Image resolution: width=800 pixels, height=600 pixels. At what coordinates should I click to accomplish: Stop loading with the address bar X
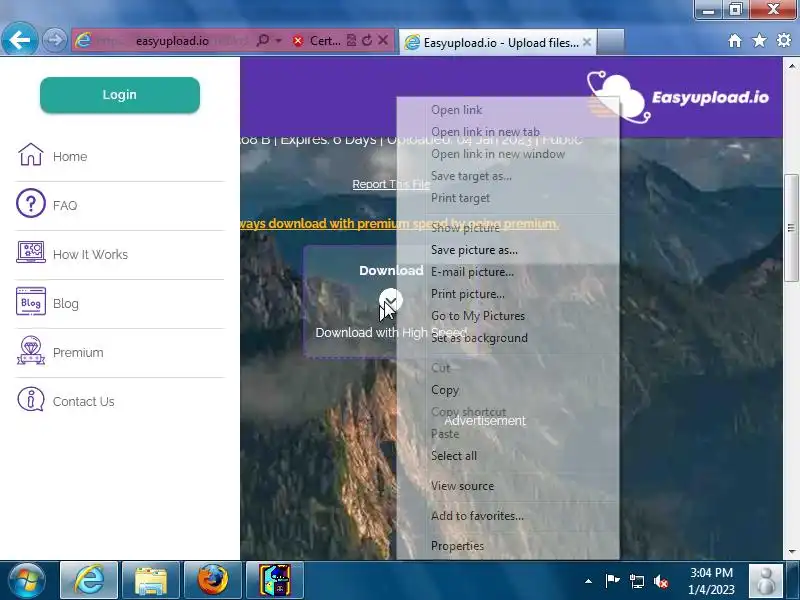point(383,40)
